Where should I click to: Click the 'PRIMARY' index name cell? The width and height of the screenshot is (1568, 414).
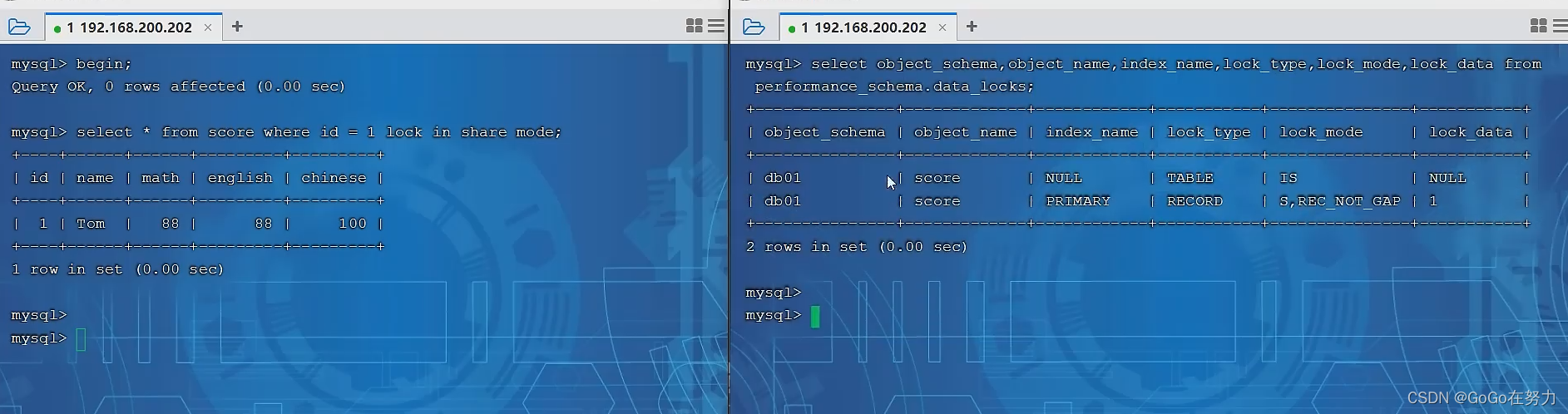(x=1077, y=201)
